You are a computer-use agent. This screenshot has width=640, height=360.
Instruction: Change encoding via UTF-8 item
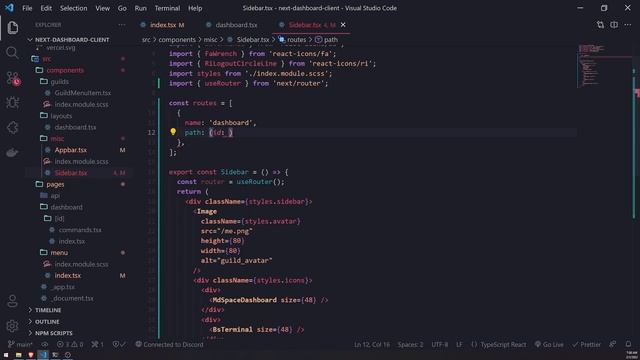[x=439, y=344]
